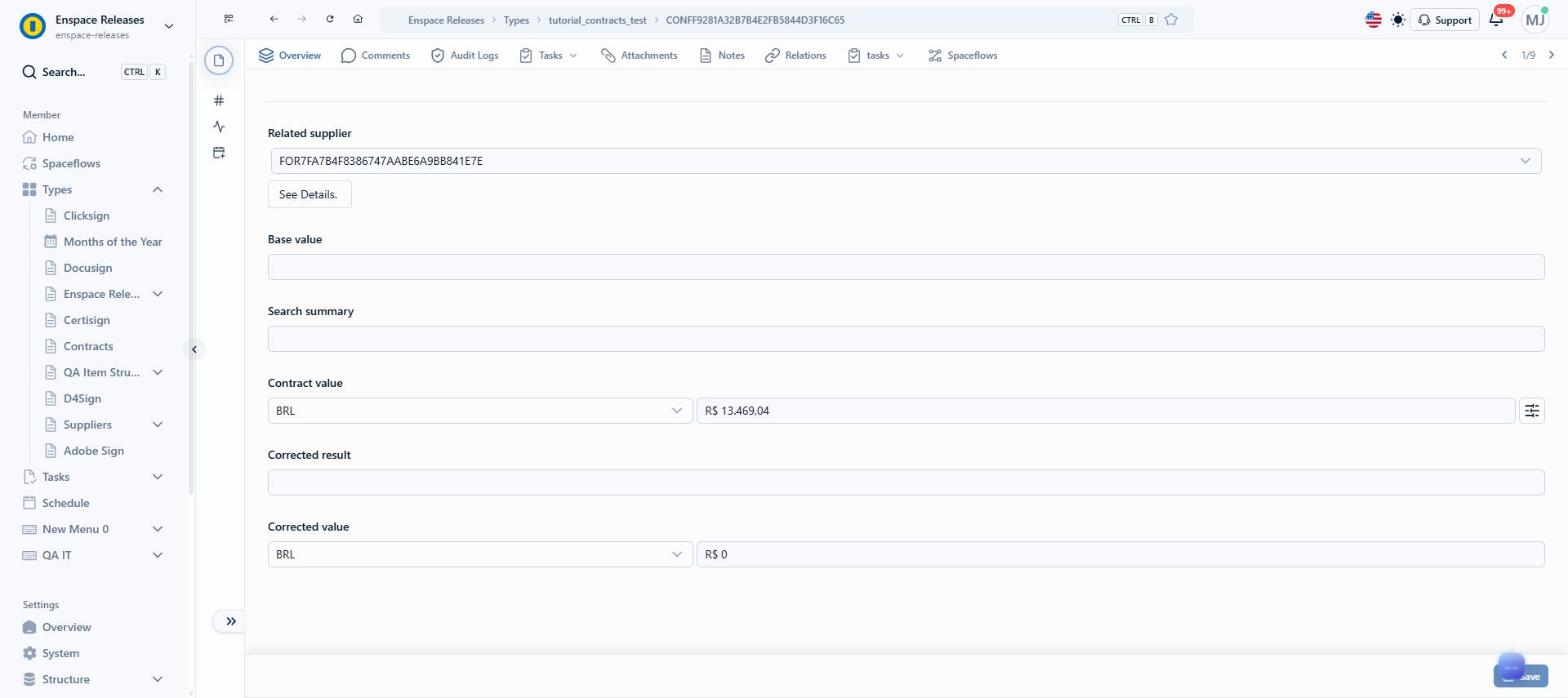Open the Contract value settings sliders icon
This screenshot has height=698, width=1568.
click(x=1532, y=411)
